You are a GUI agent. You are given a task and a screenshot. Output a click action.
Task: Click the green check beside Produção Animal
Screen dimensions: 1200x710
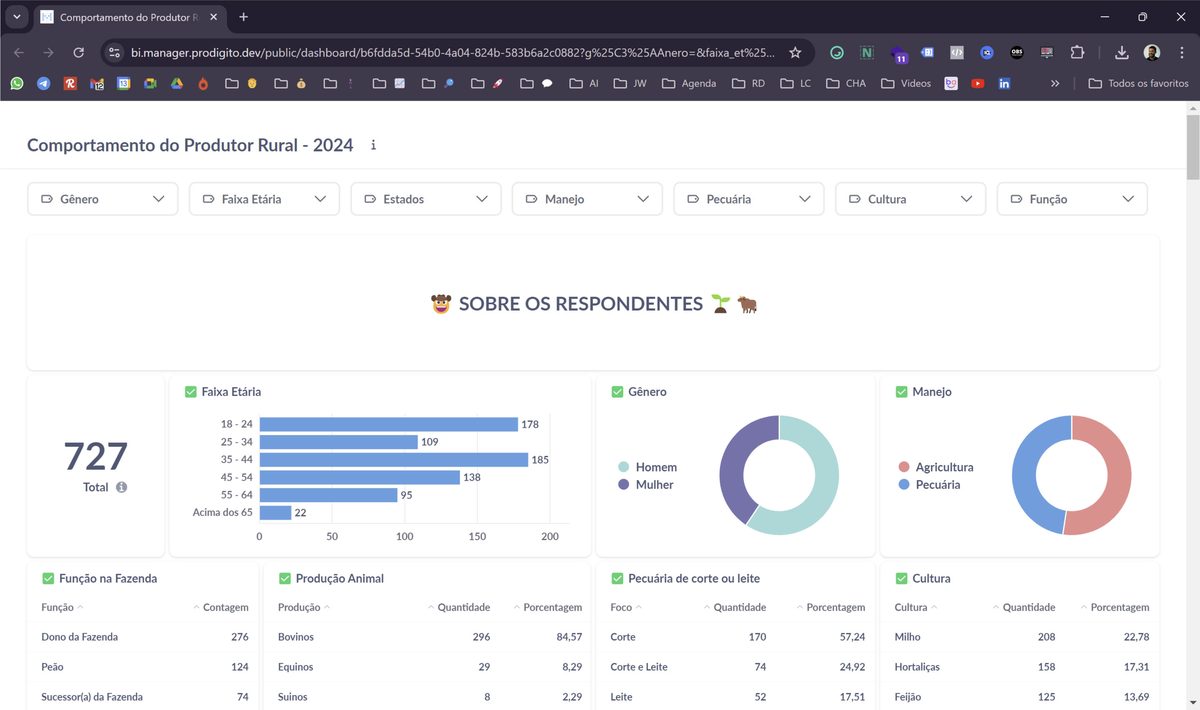[285, 578]
